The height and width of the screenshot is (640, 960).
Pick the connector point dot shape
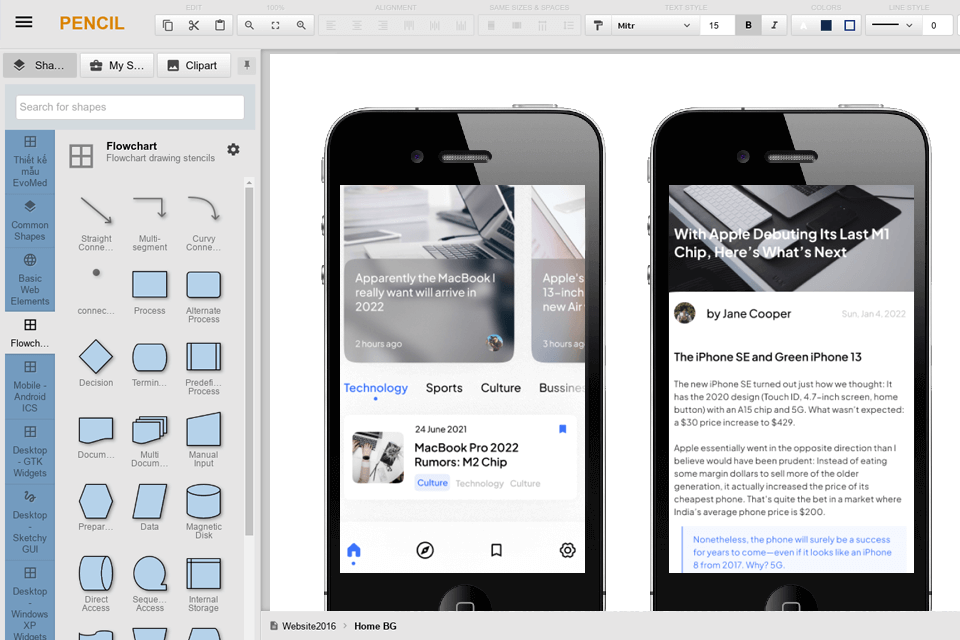click(x=96, y=291)
